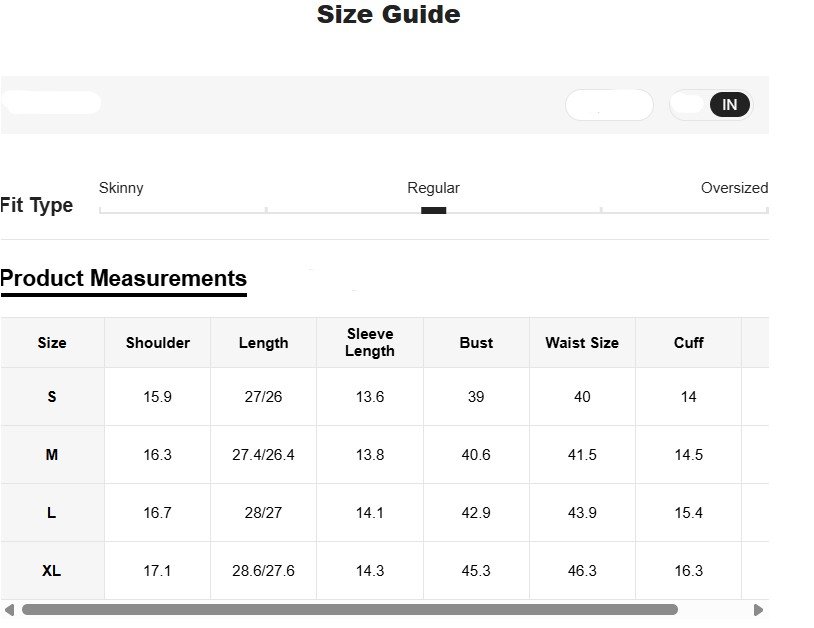Select the IN unit toggle
Image resolution: width=814 pixels, height=628 pixels.
click(x=729, y=105)
